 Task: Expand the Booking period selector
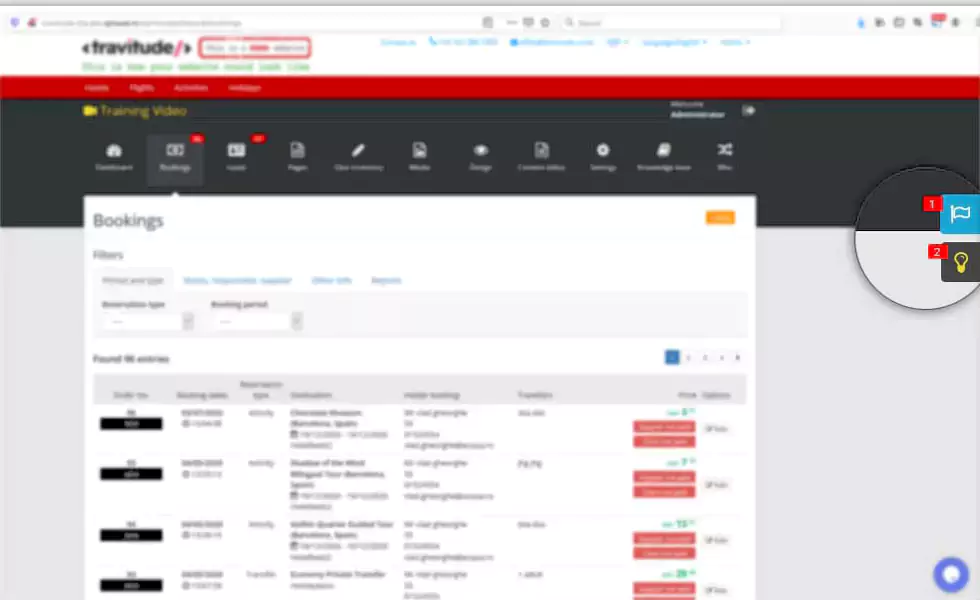click(x=252, y=320)
